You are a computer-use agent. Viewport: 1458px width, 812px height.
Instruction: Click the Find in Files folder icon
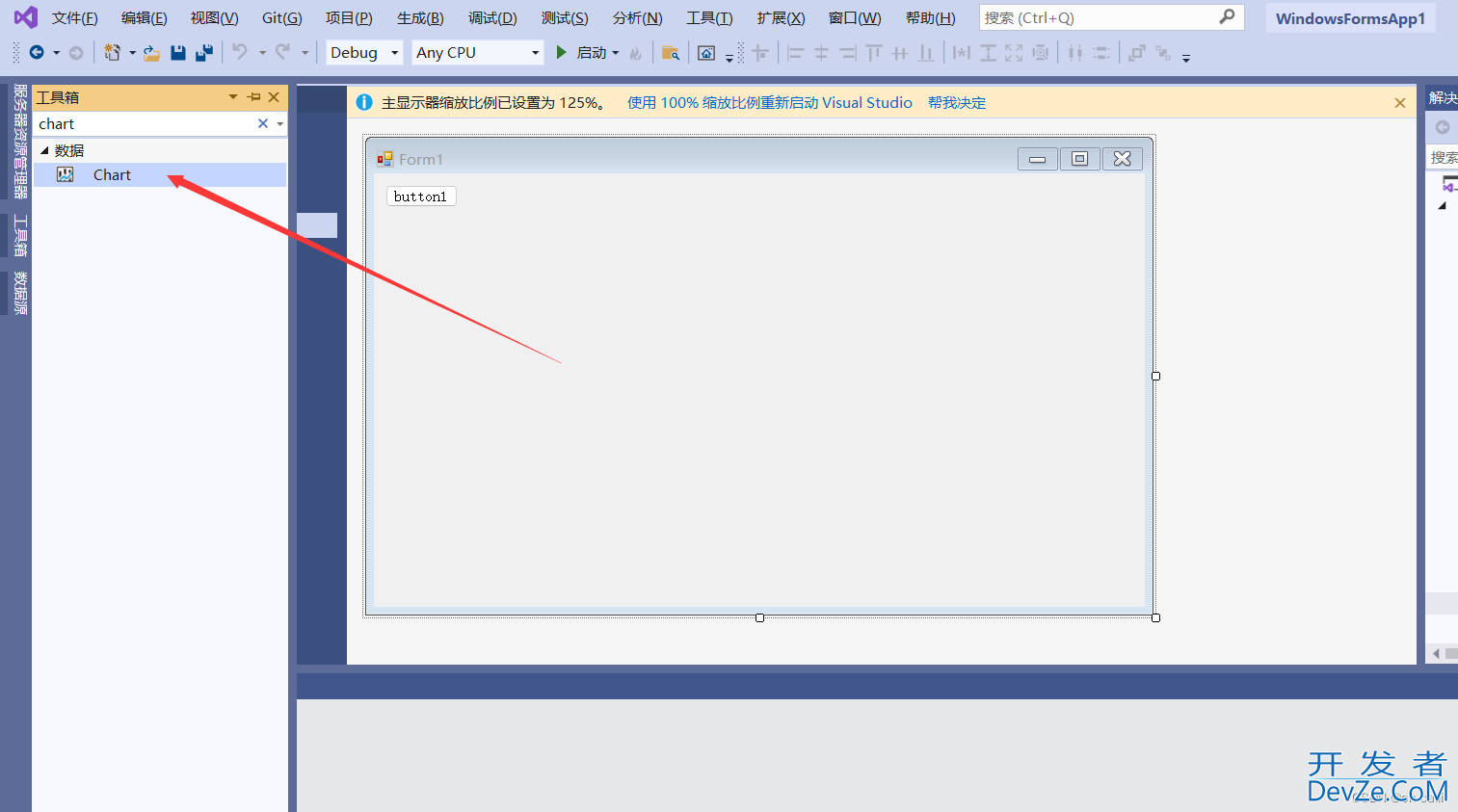(x=671, y=53)
